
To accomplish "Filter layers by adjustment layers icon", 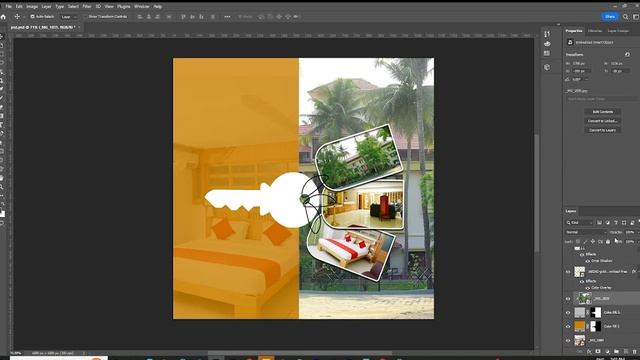I will pyautogui.click(x=607, y=222).
